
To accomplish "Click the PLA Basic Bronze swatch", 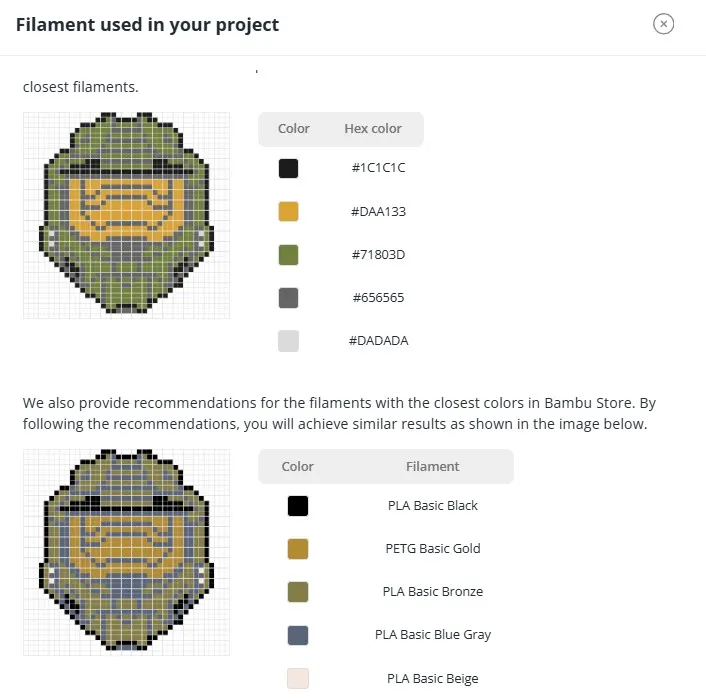I will (298, 592).
